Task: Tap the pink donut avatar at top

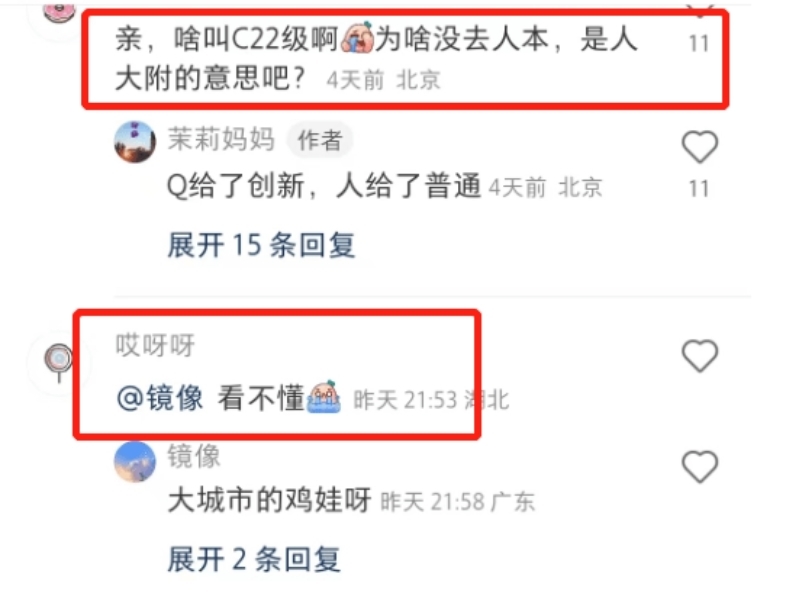Action: 59,11
